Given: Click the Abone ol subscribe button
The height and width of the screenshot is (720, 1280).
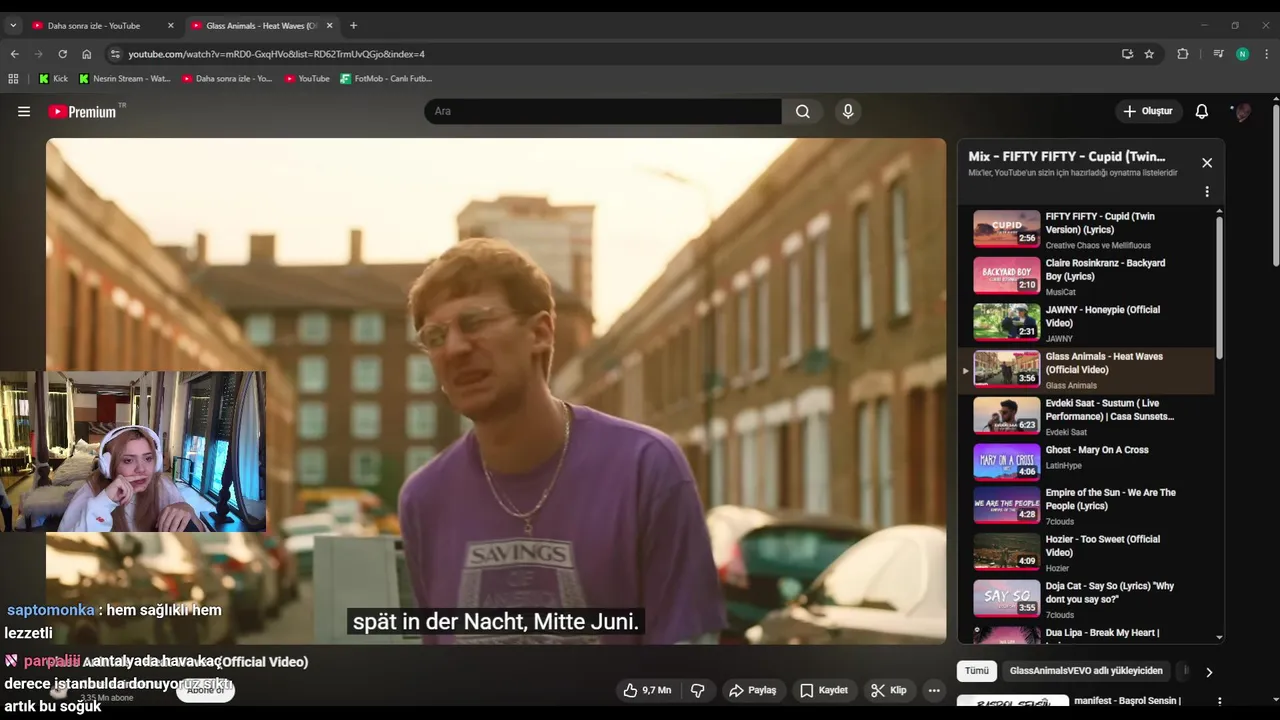Looking at the screenshot, I should [x=205, y=690].
